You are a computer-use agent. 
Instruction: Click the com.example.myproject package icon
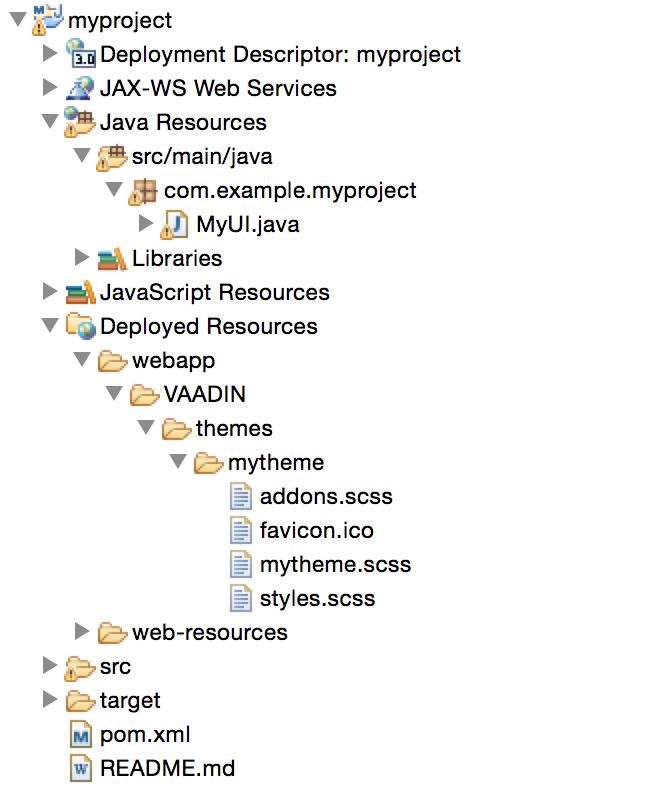(x=143, y=191)
